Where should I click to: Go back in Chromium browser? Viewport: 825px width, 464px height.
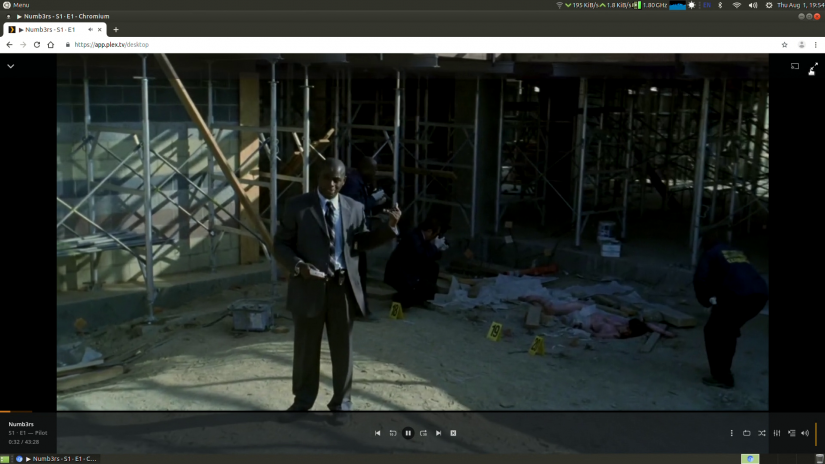(x=9, y=45)
